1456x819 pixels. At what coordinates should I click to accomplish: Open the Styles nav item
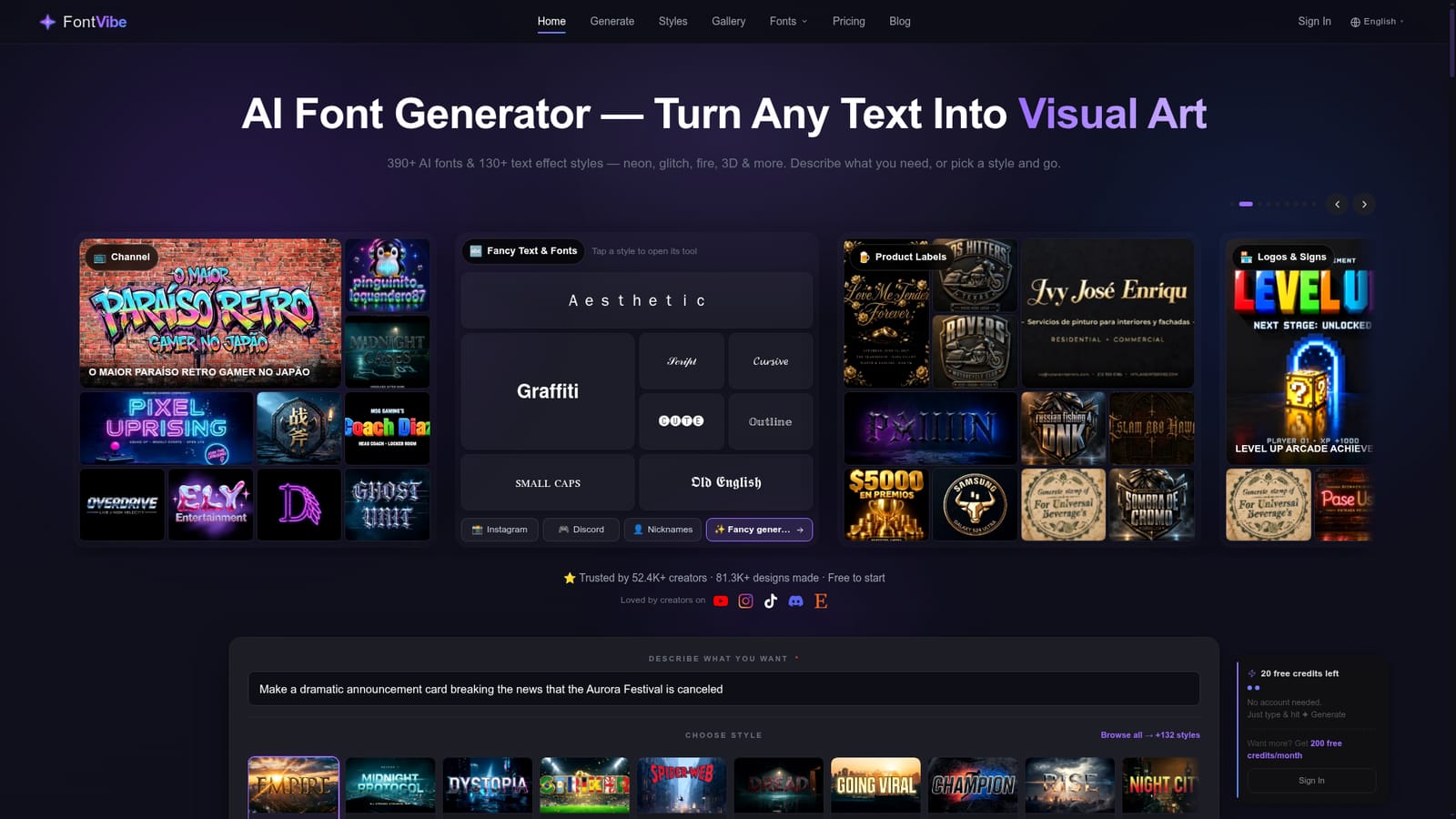[672, 21]
